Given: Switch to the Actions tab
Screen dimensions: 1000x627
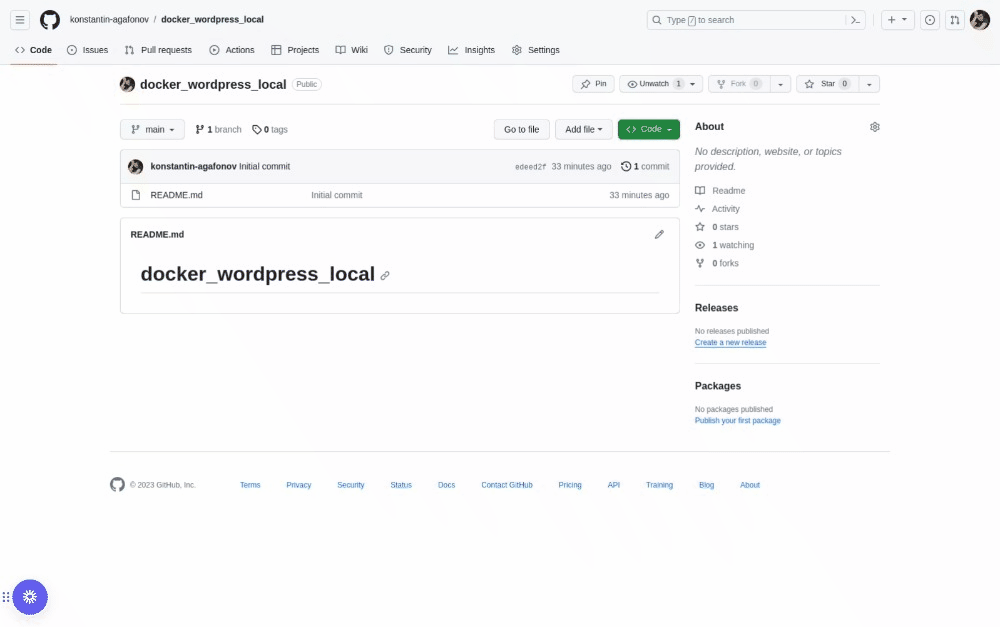Looking at the screenshot, I should tap(232, 50).
